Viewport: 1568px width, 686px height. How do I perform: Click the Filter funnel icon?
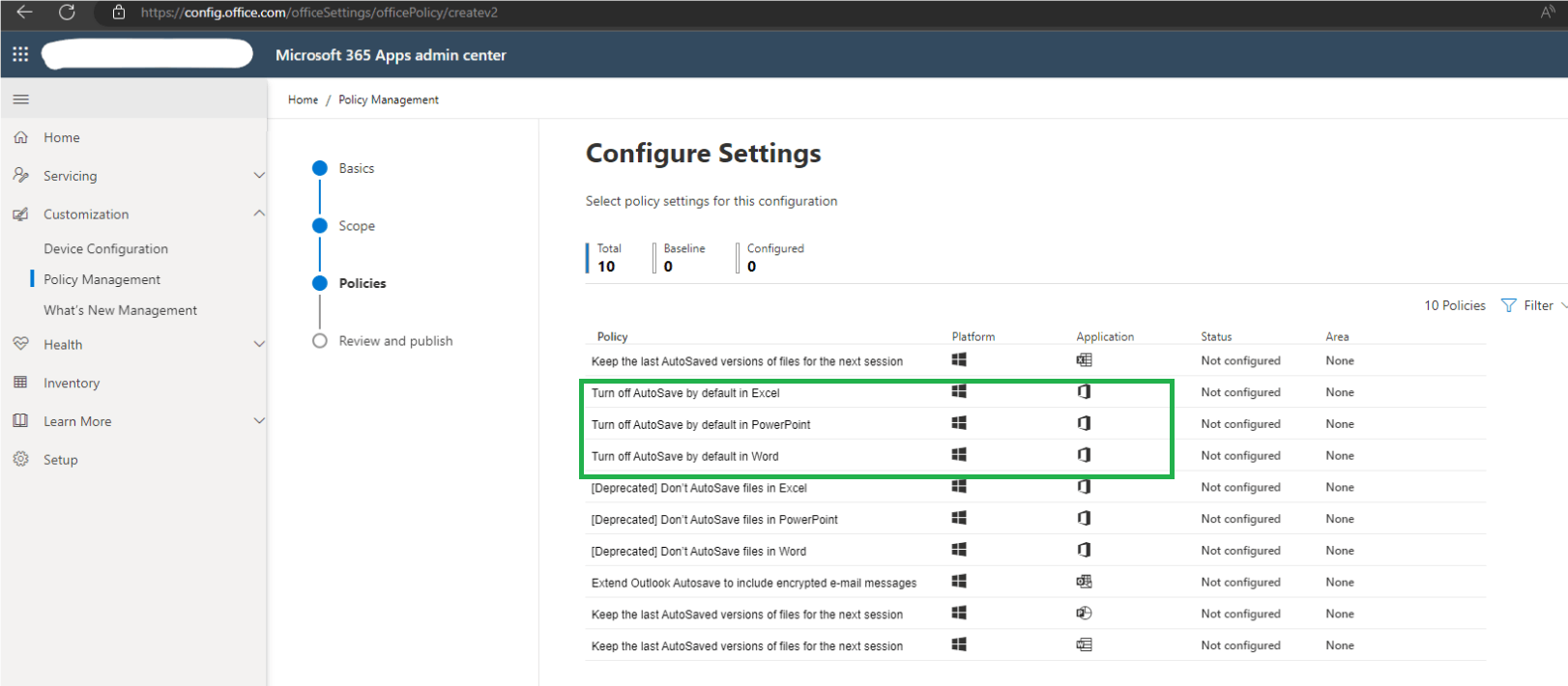click(x=1508, y=305)
